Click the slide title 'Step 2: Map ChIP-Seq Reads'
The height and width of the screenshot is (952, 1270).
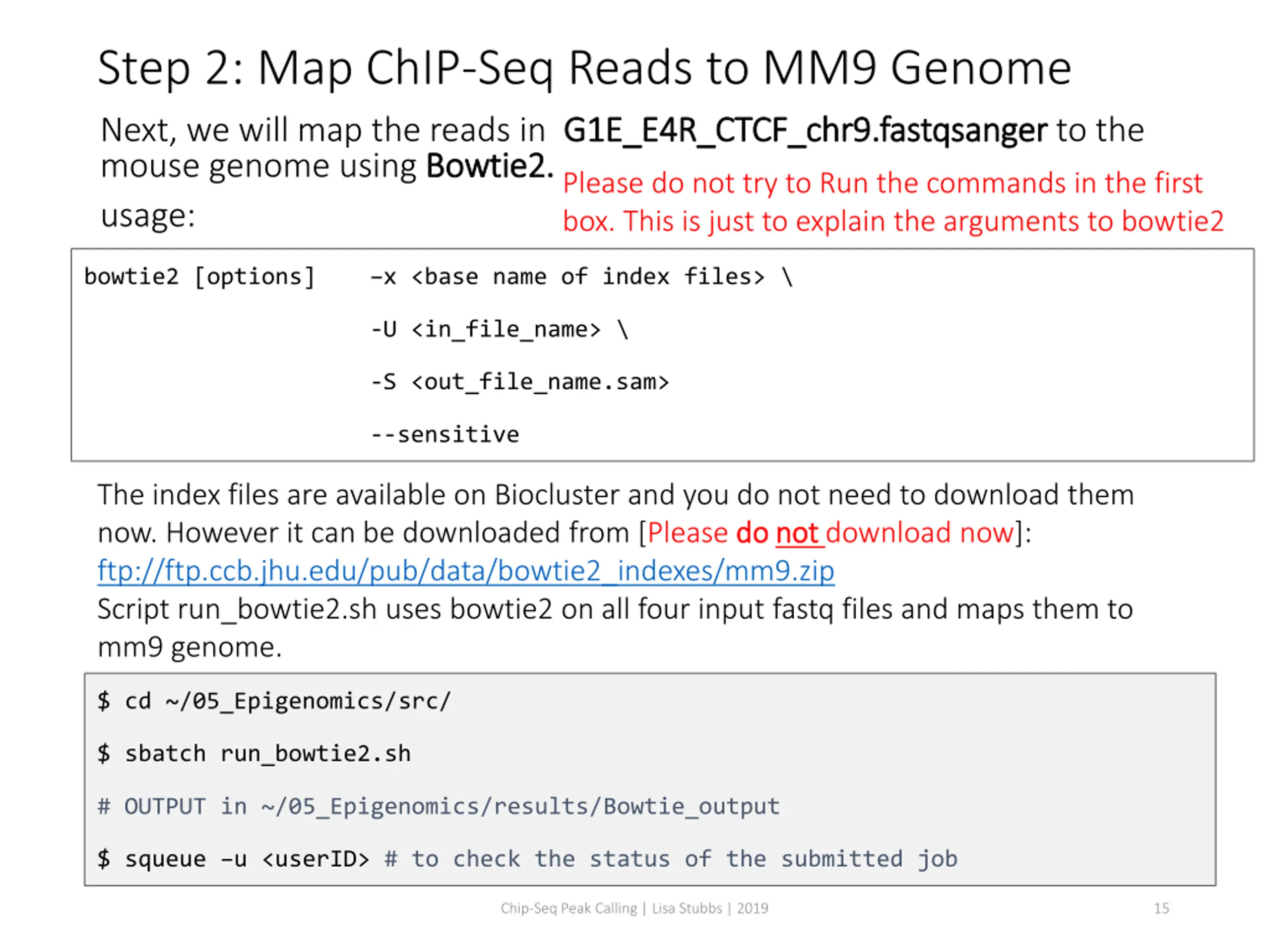pyautogui.click(x=584, y=68)
